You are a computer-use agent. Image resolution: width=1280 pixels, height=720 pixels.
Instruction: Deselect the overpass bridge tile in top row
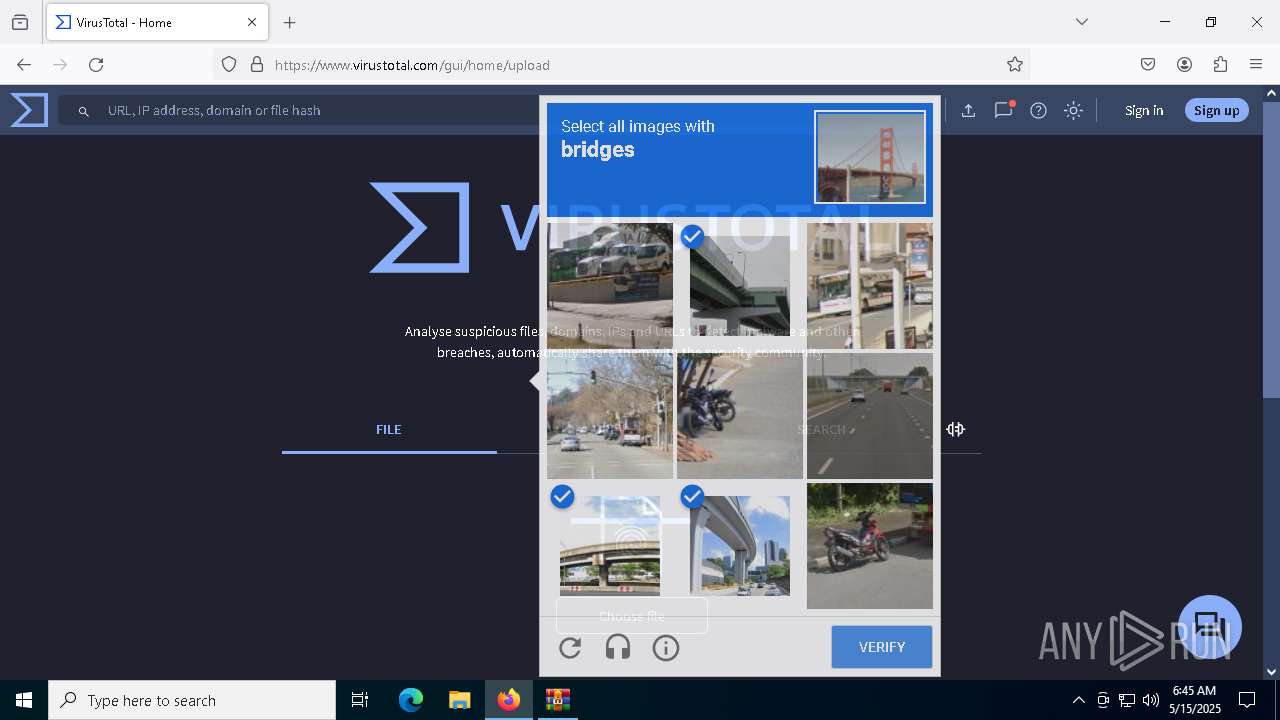(740, 286)
